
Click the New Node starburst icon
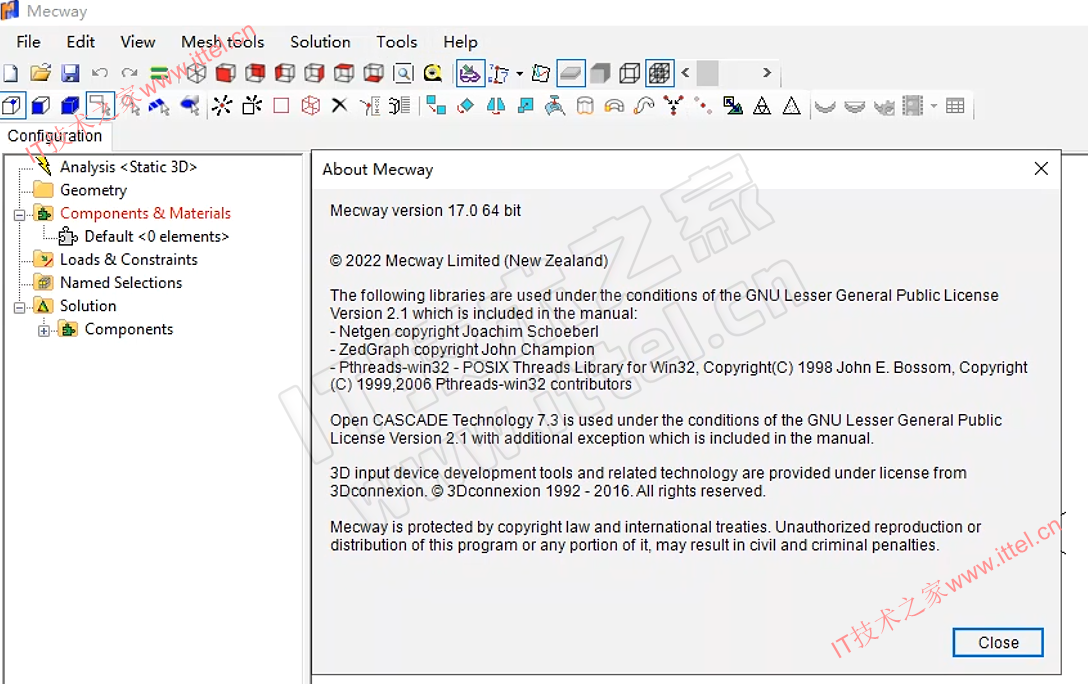[x=222, y=105]
